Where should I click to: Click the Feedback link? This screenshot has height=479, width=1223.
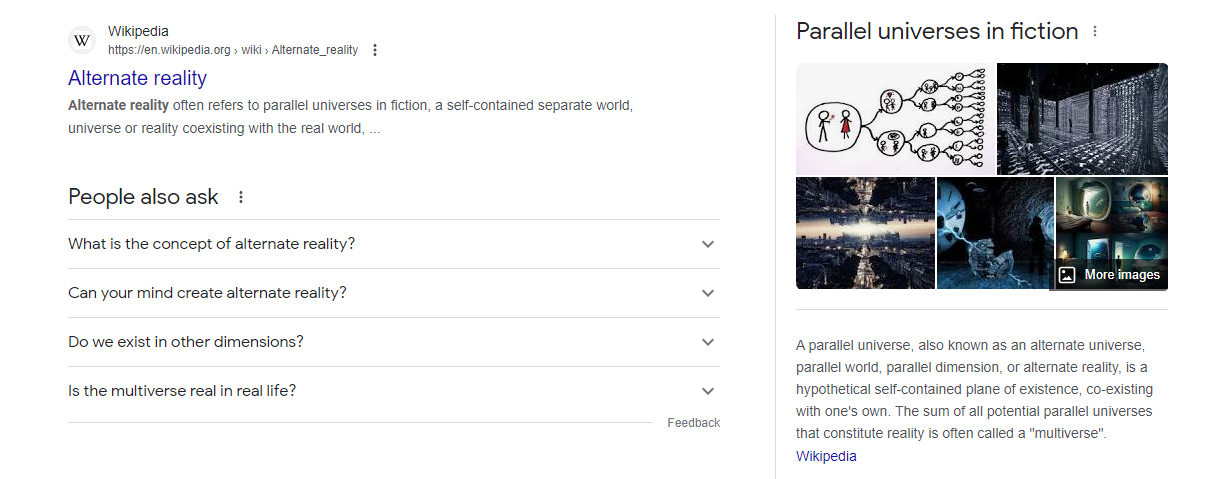click(x=694, y=423)
